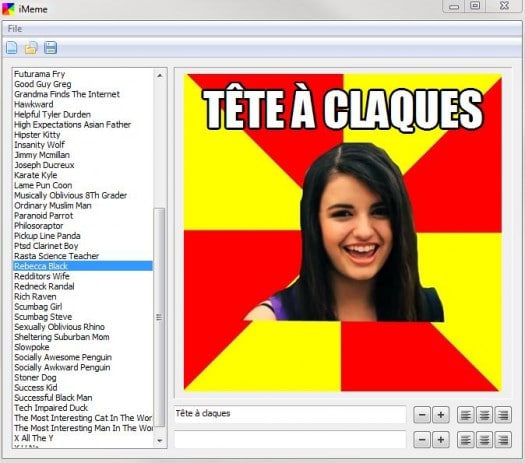Image resolution: width=525 pixels, height=463 pixels.
Task: Decrease top text size with minus button
Action: (422, 415)
